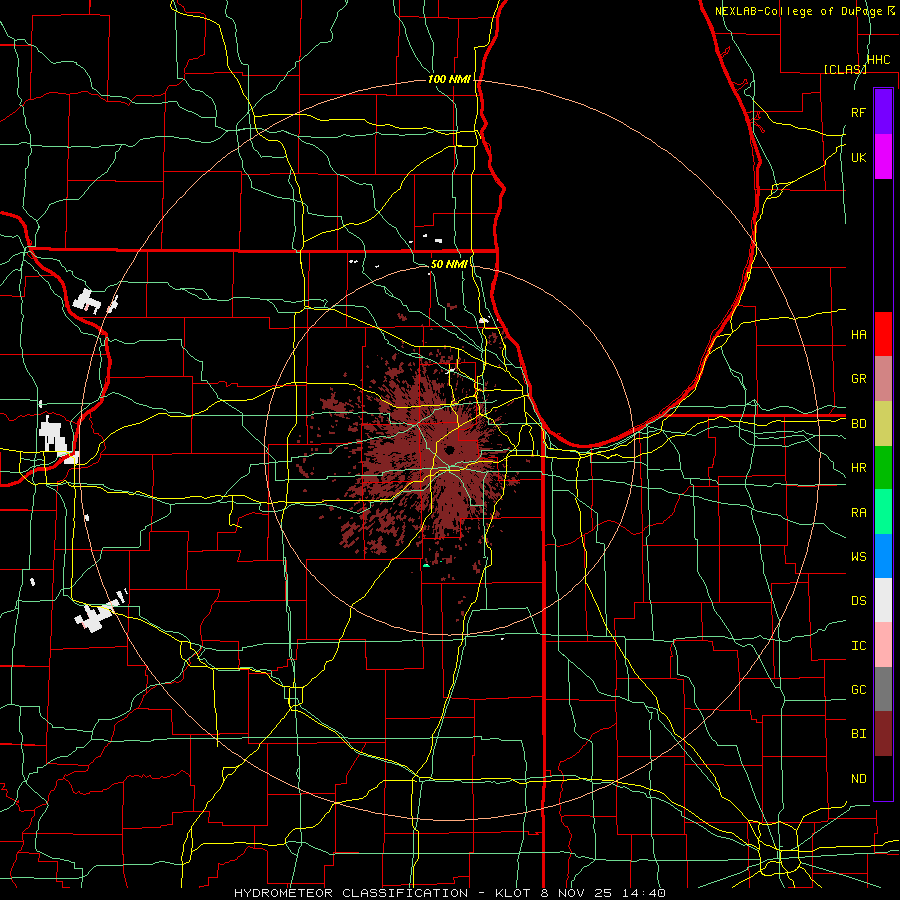Click the UK legend label
This screenshot has width=900, height=900.
(858, 157)
